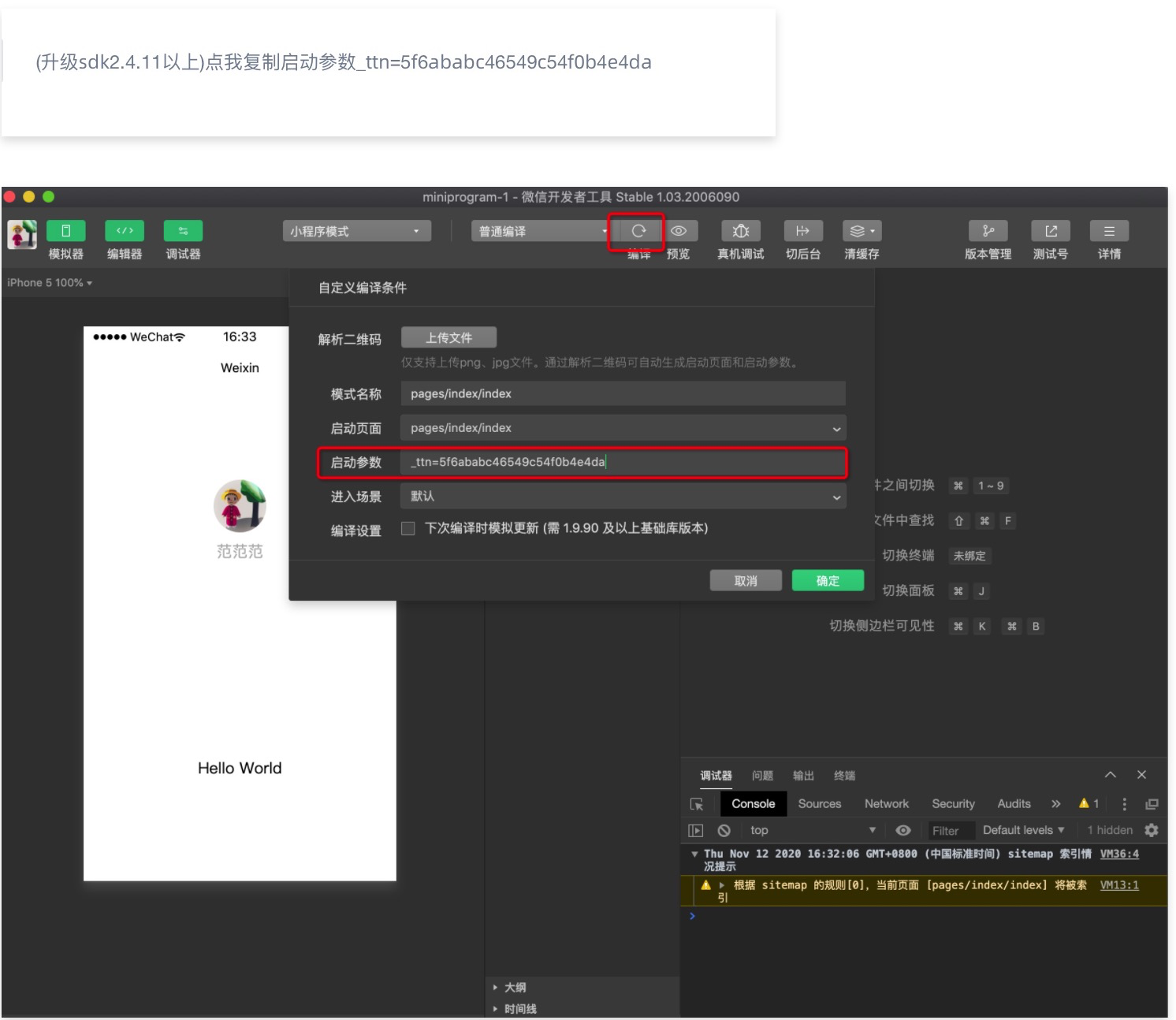The image size is (1176, 1020).
Task: Open the mini program mode (小程序模式) dropdown
Action: point(356,231)
